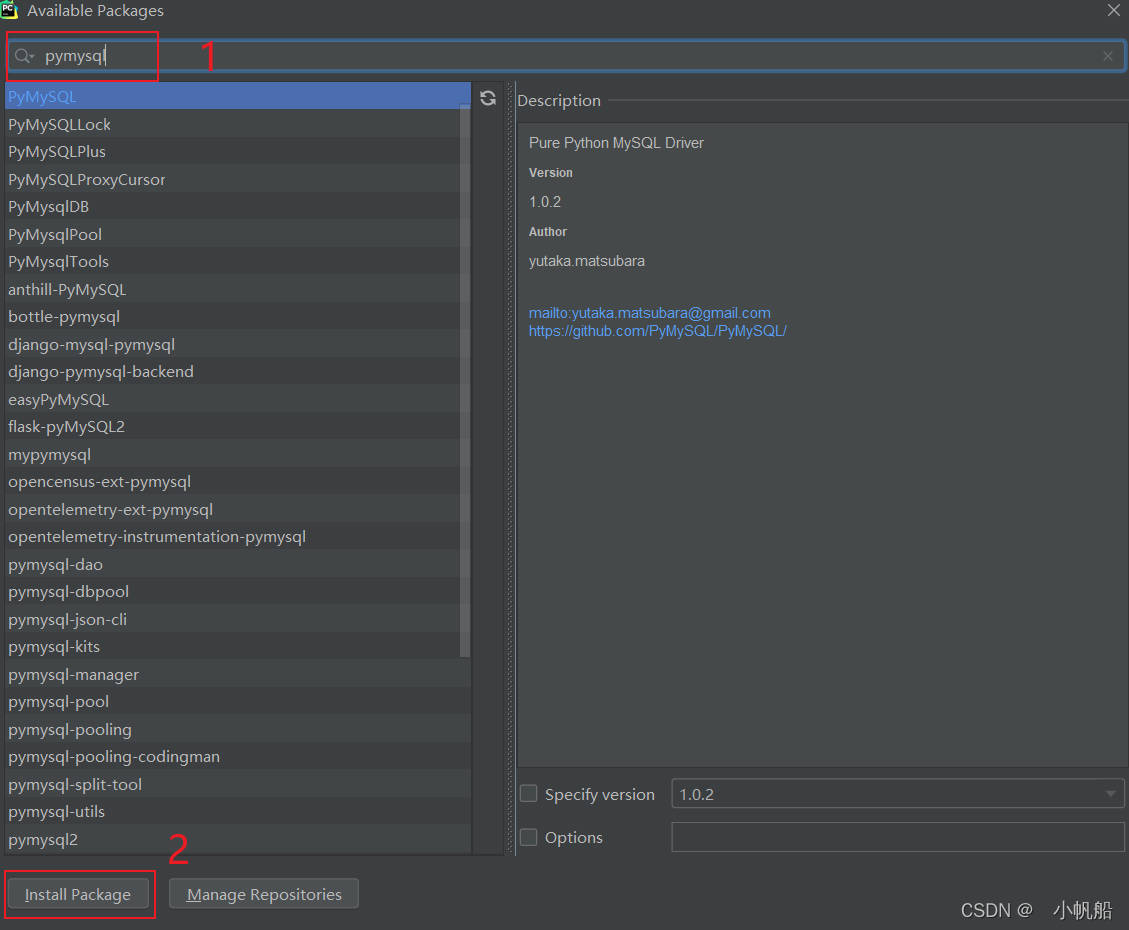Viewport: 1129px width, 930px height.
Task: Click the Pure Python MySQL Driver description
Action: click(x=616, y=143)
